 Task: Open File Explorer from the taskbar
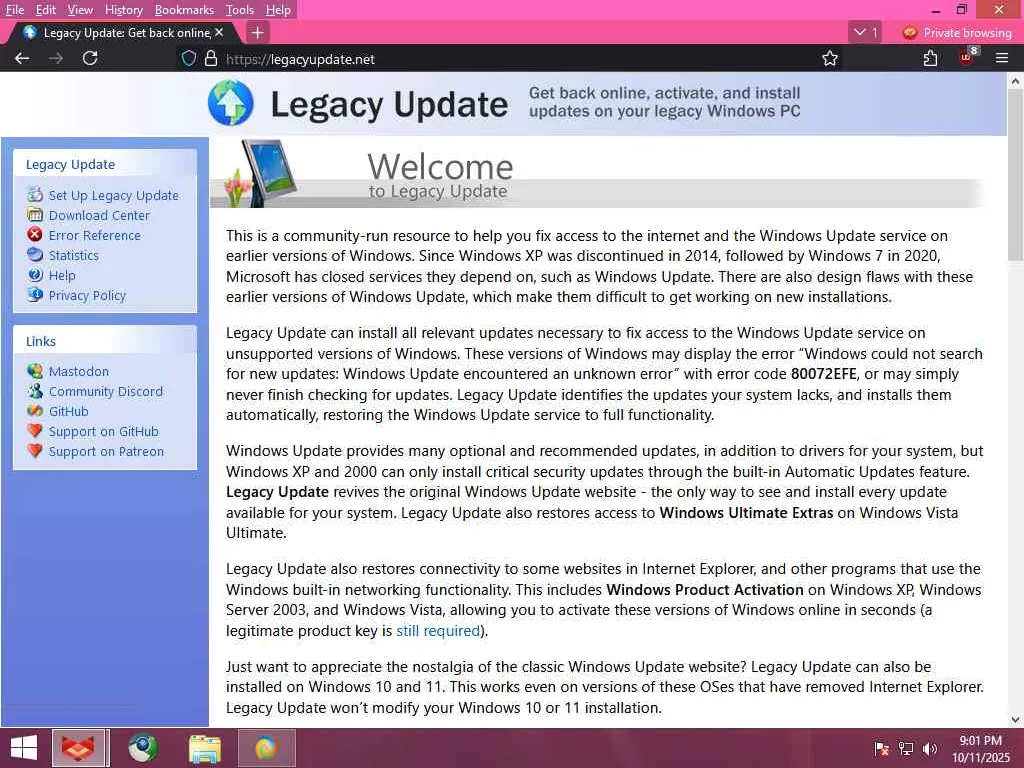[205, 748]
